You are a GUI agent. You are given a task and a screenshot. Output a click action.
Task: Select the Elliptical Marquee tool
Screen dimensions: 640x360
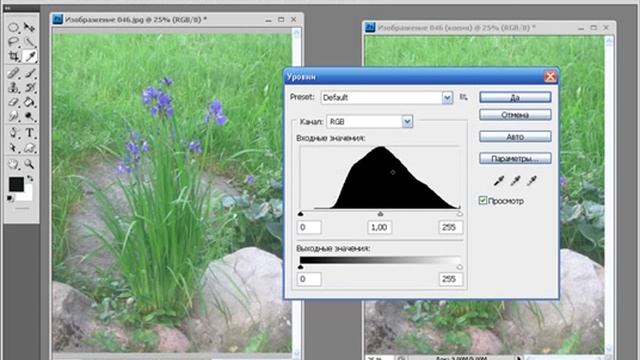click(x=13, y=28)
